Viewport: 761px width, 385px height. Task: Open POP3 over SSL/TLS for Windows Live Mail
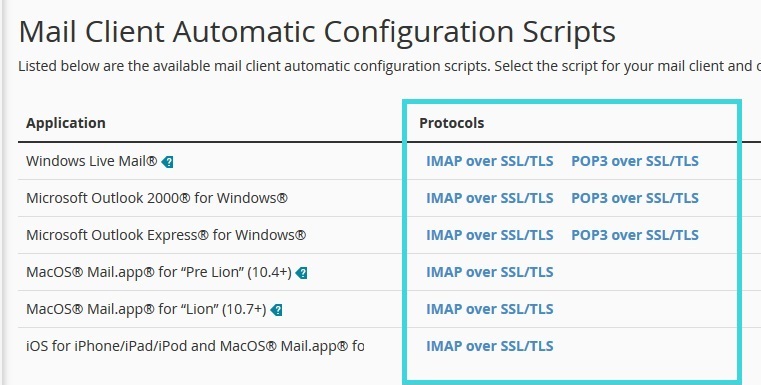(x=635, y=161)
